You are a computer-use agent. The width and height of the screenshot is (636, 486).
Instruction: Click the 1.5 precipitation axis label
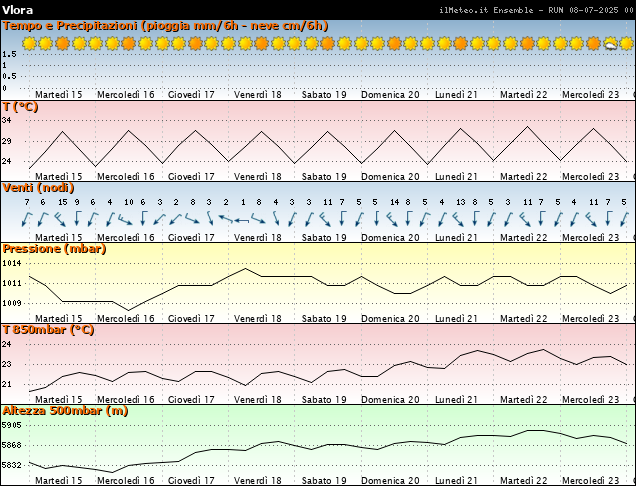9,54
